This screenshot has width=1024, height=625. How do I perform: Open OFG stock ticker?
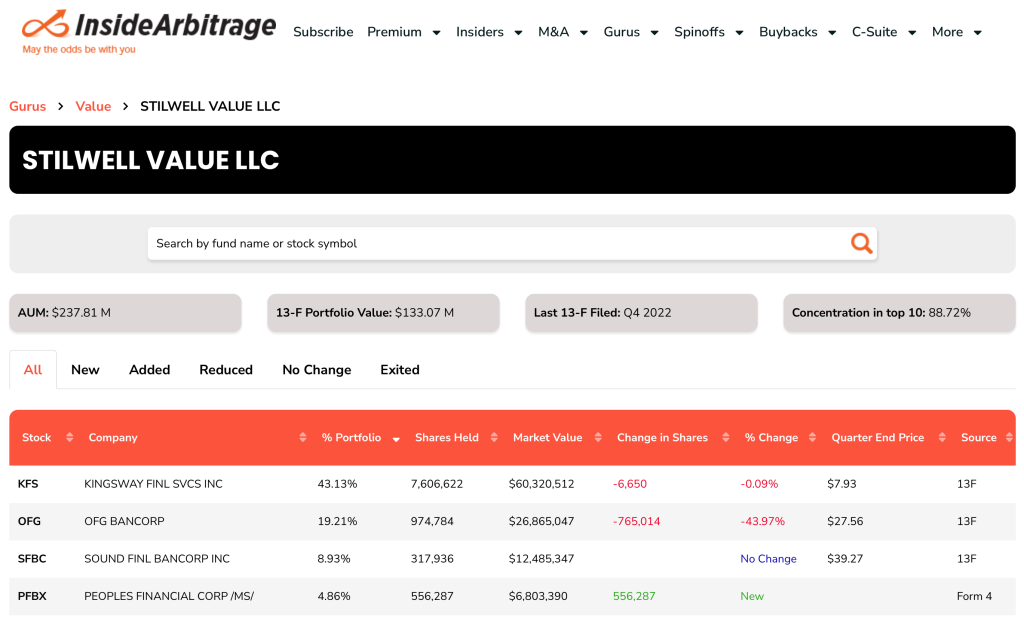coord(29,521)
